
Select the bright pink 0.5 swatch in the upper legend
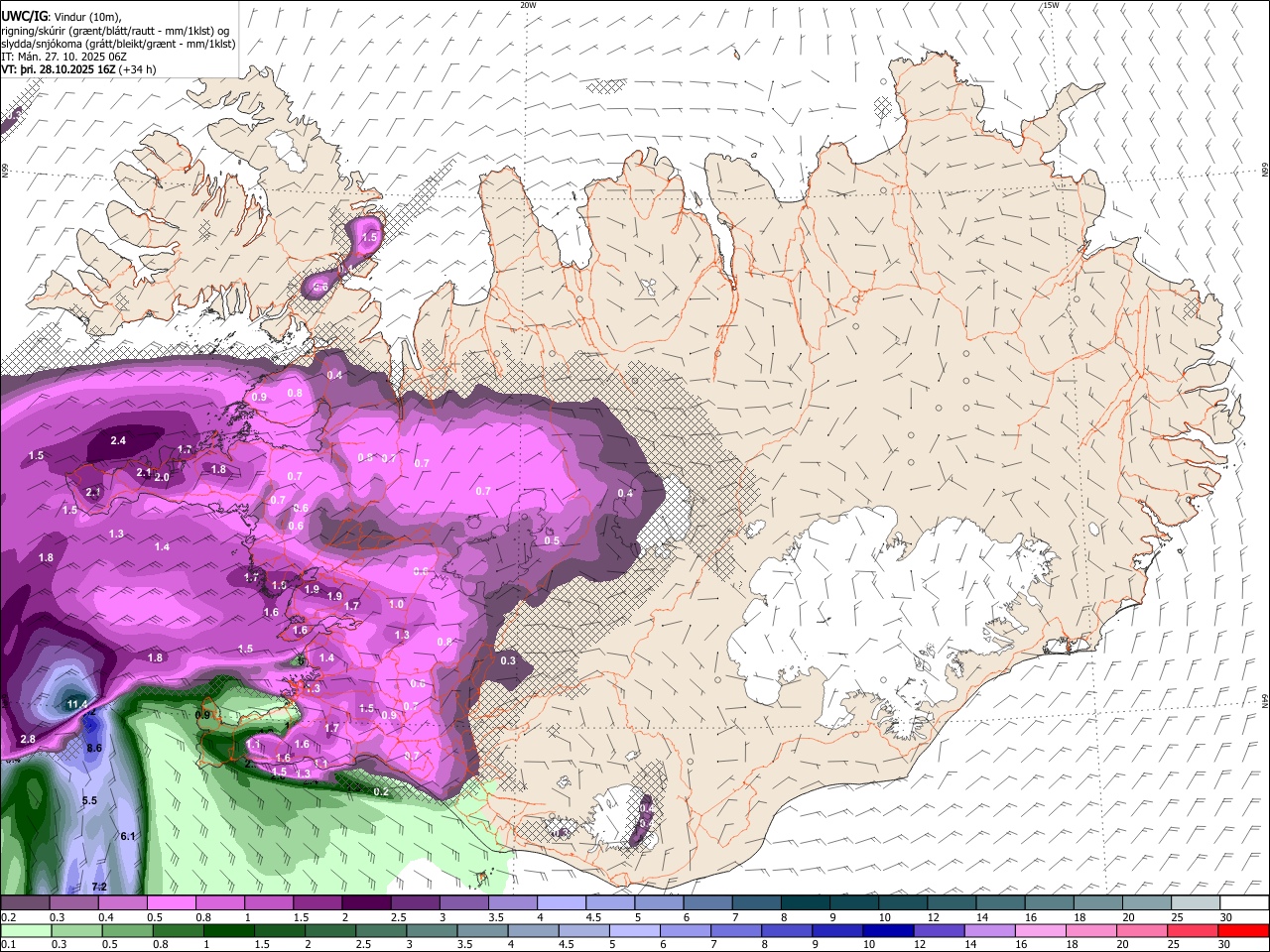pyautogui.click(x=171, y=903)
